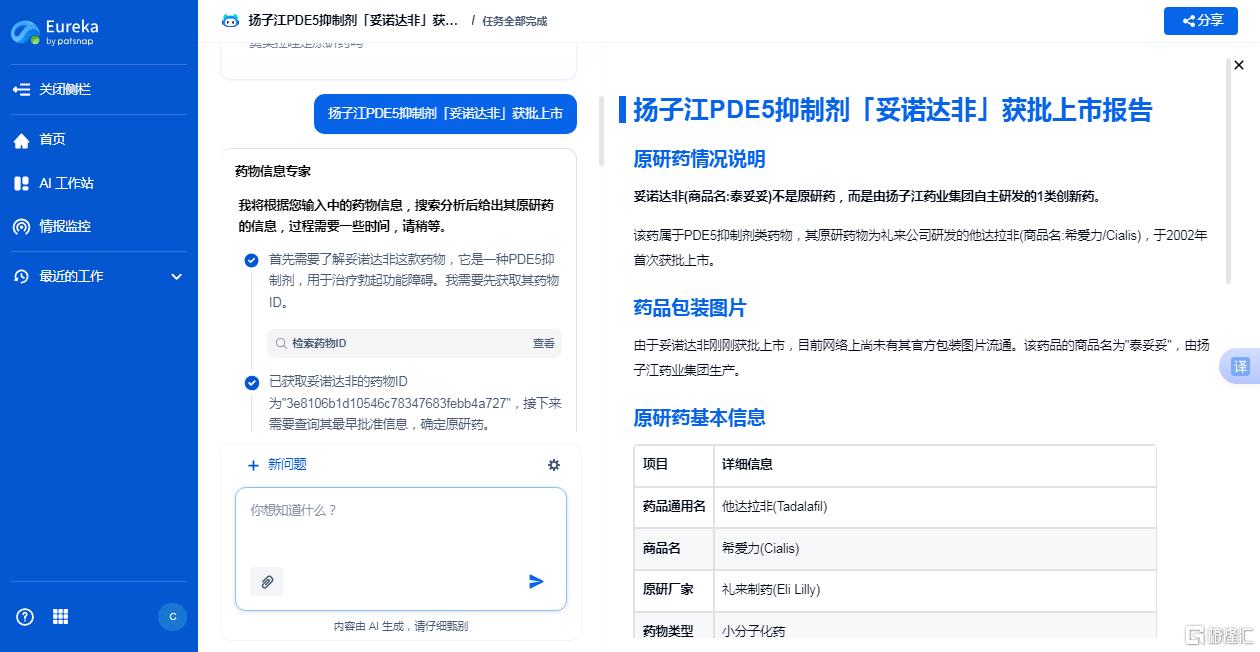Click the 关闭侧栏 label

click(65, 89)
